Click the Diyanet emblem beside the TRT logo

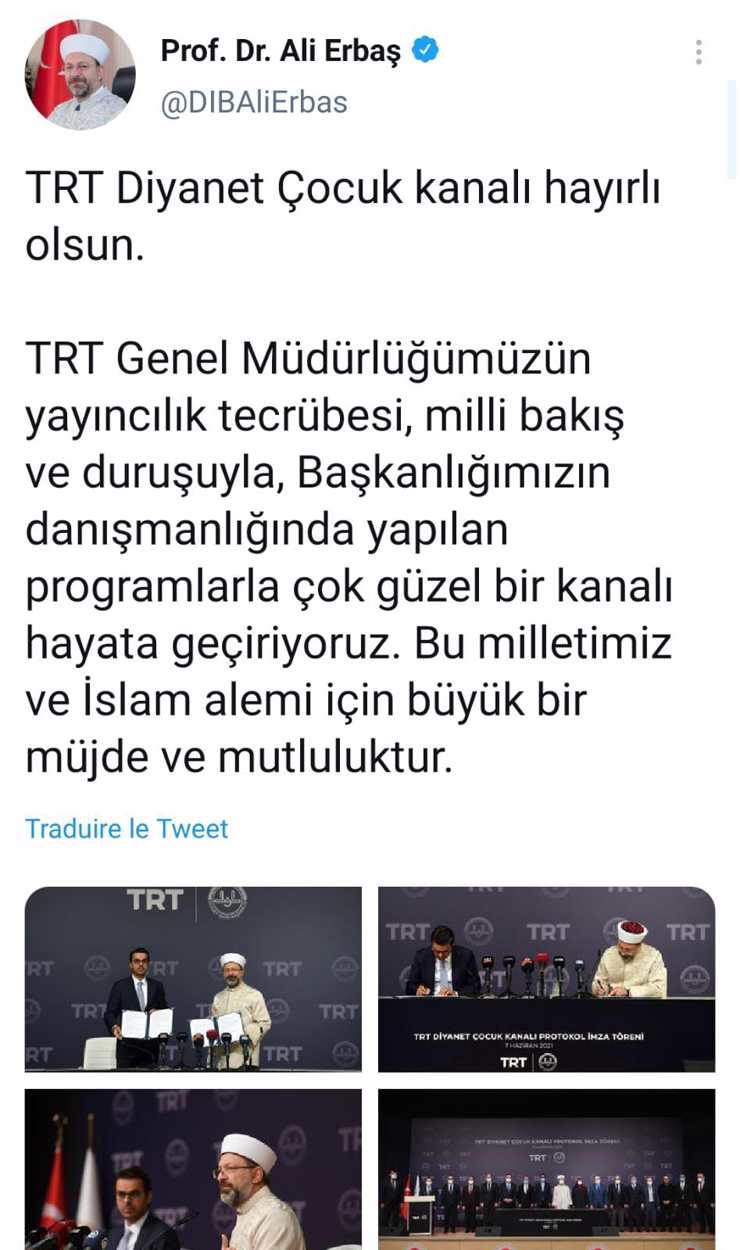click(x=227, y=901)
